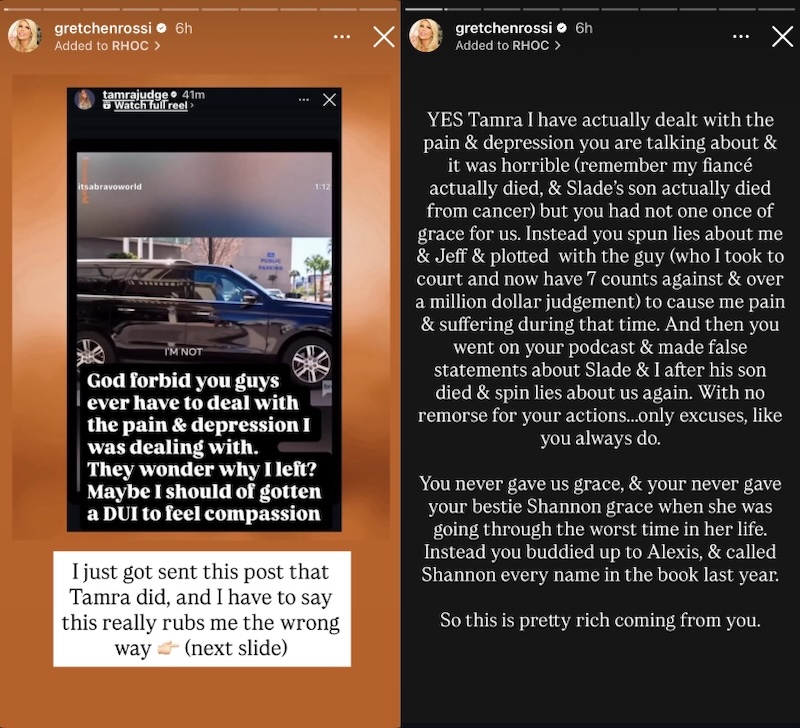Open more options on the black story
The height and width of the screenshot is (728, 800).
point(741,37)
